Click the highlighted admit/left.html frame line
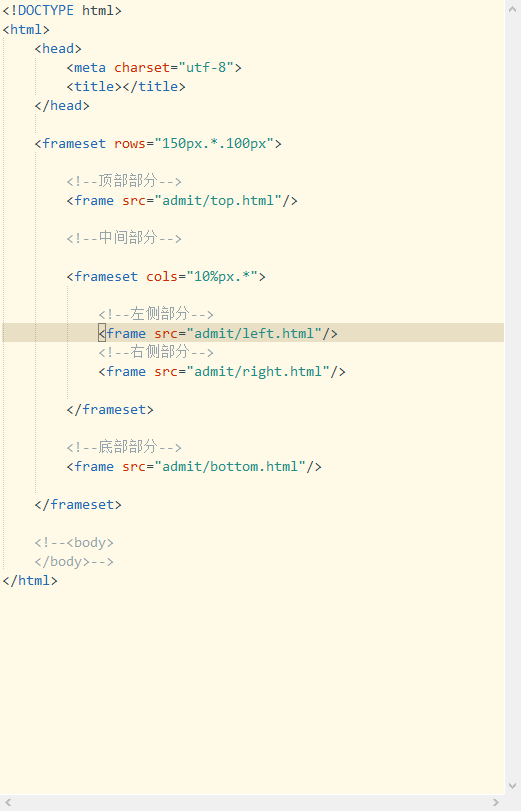Image resolution: width=521 pixels, height=811 pixels. click(253, 333)
